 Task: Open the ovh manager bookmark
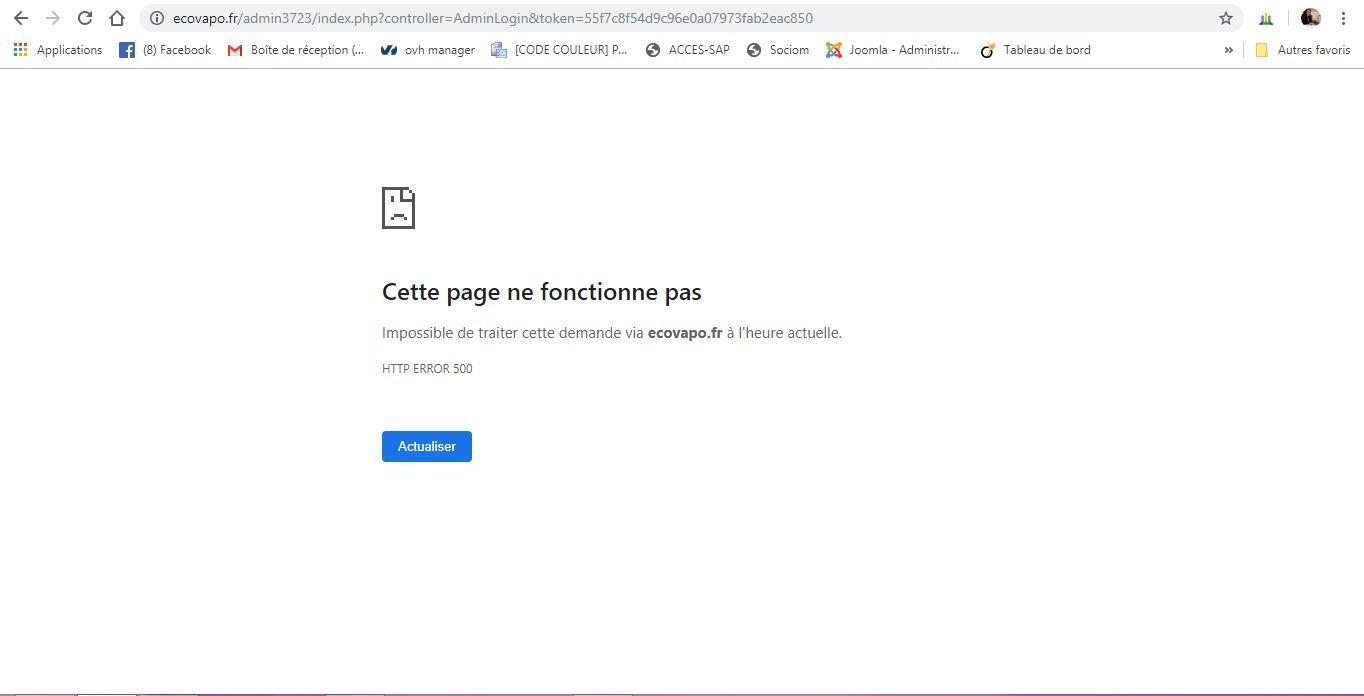(x=428, y=50)
